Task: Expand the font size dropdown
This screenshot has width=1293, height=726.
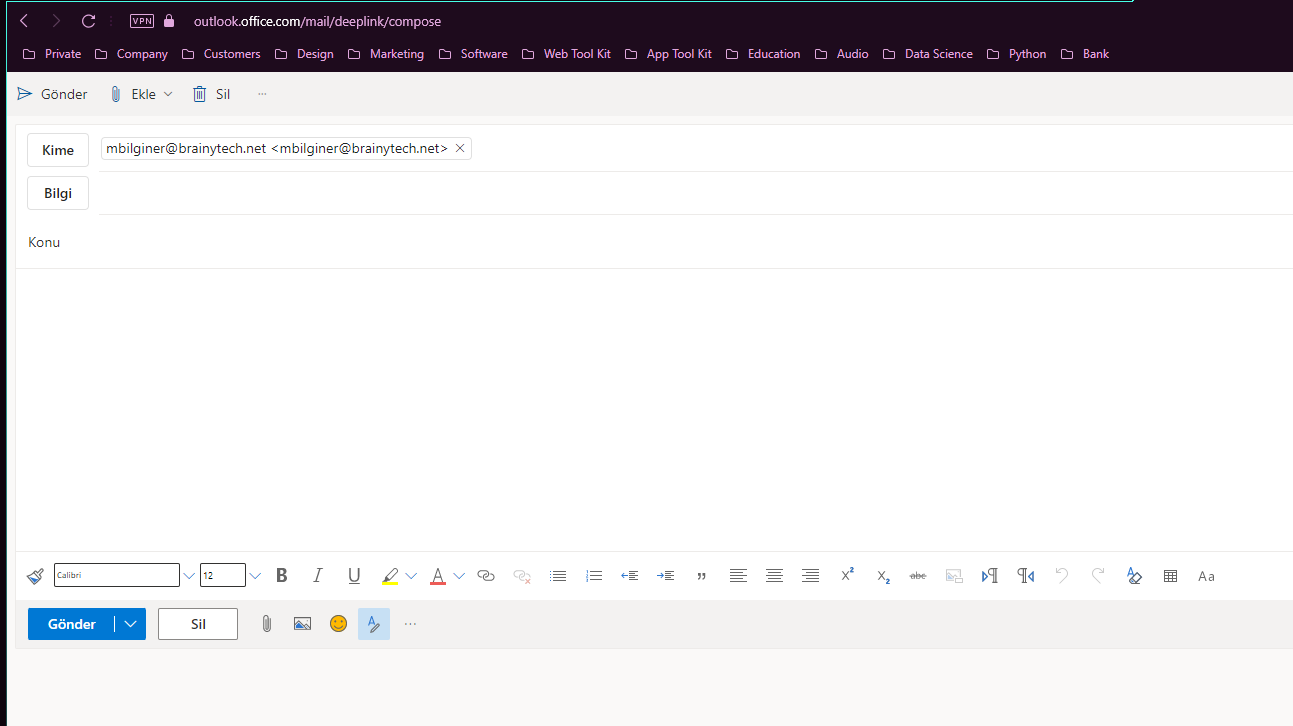Action: pyautogui.click(x=255, y=576)
